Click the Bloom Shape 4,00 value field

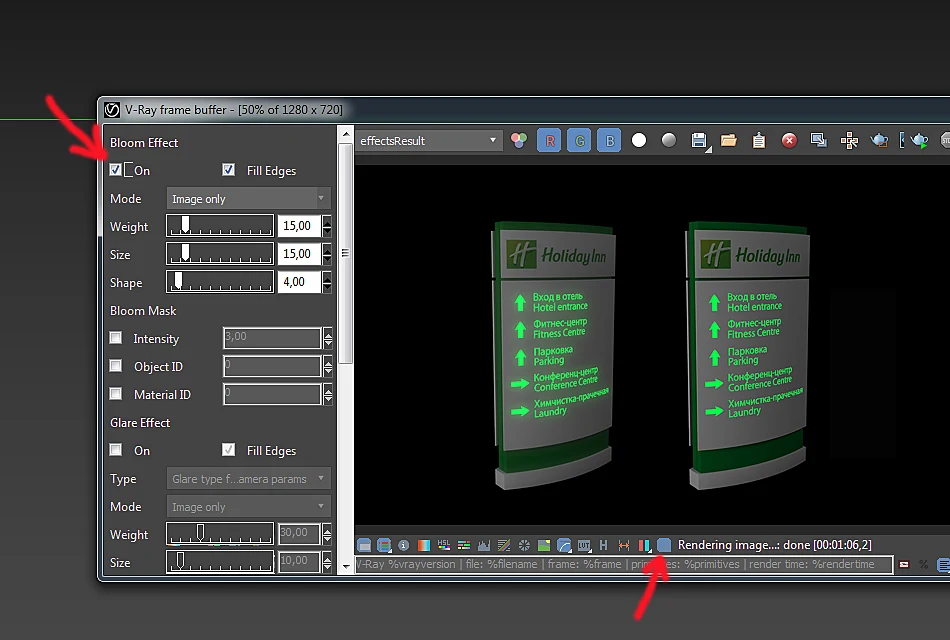299,282
